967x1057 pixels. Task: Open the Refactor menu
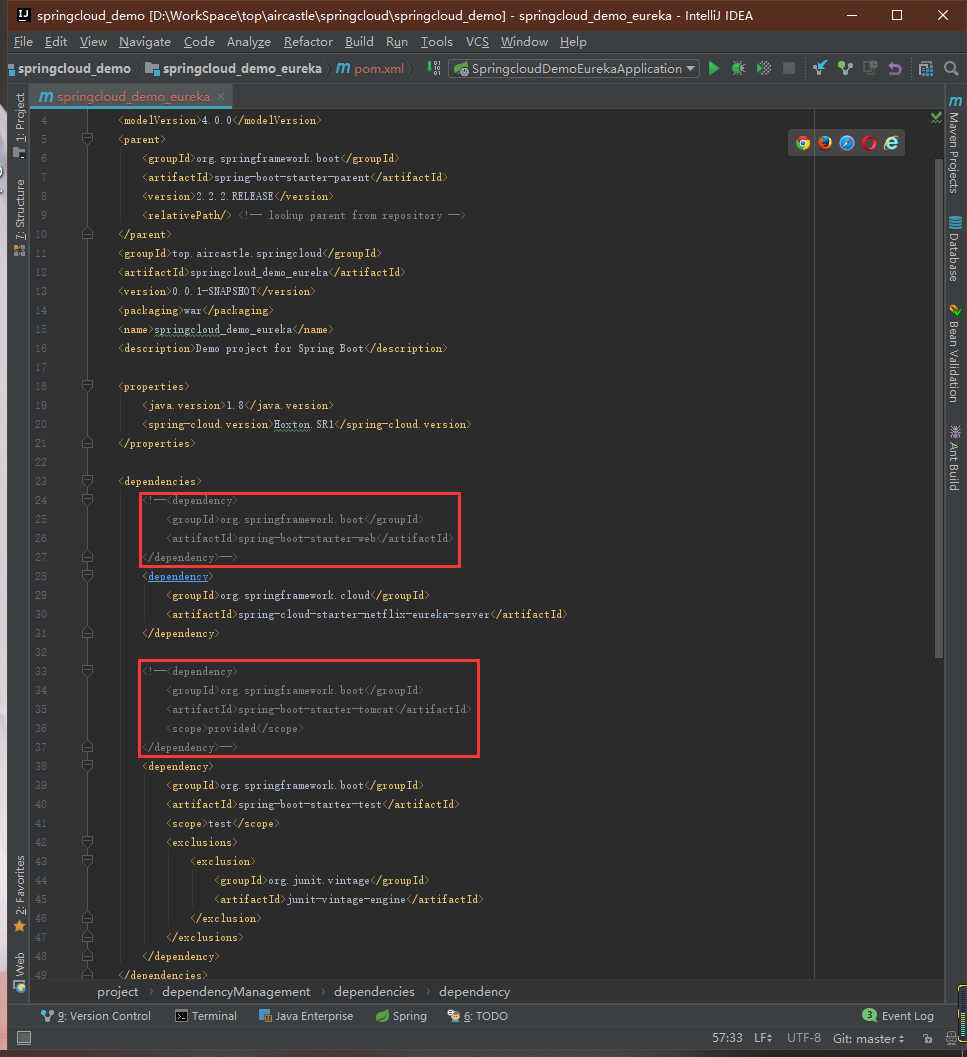[x=308, y=42]
